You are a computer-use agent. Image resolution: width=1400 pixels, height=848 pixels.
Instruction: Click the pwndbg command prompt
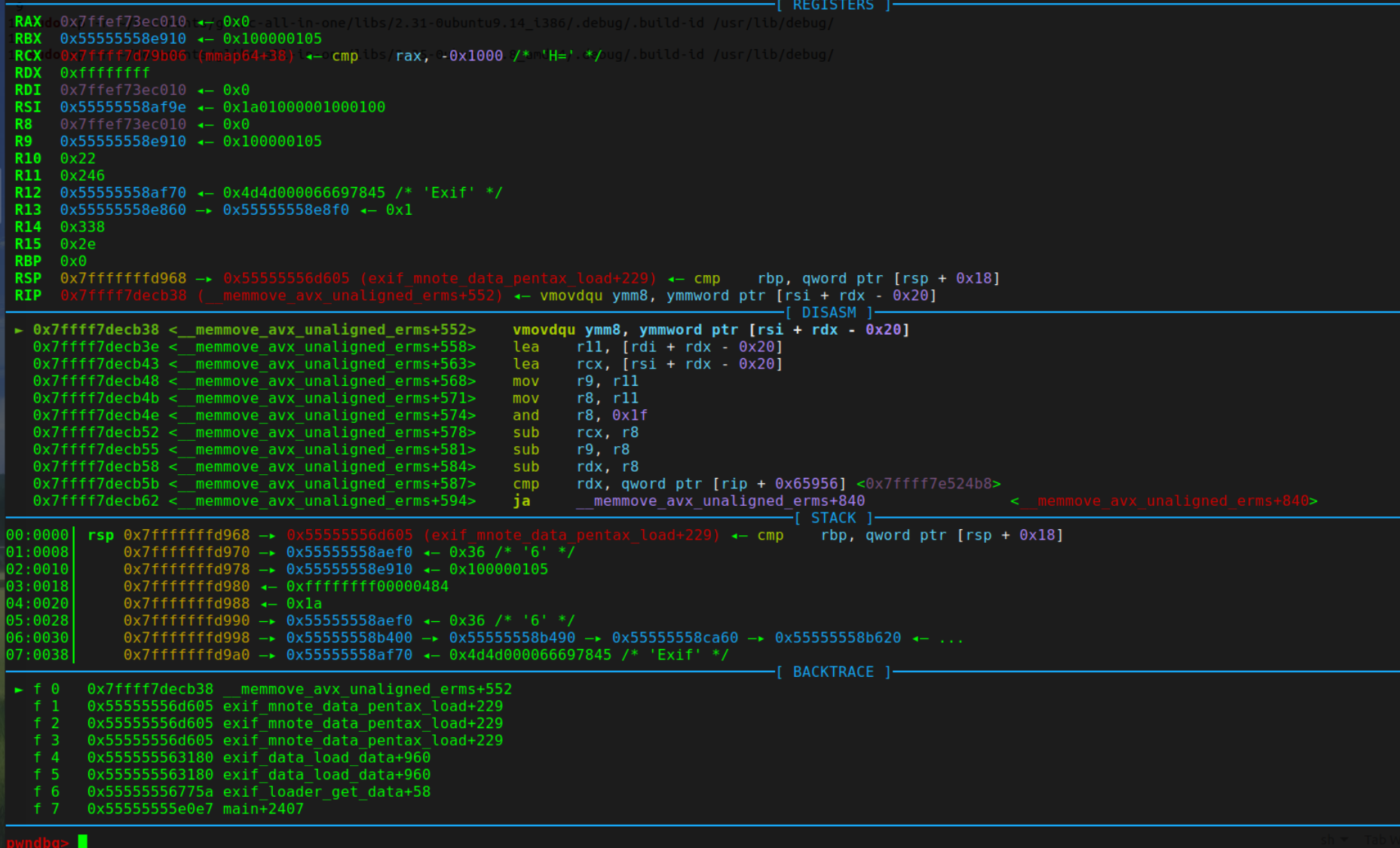[38, 842]
